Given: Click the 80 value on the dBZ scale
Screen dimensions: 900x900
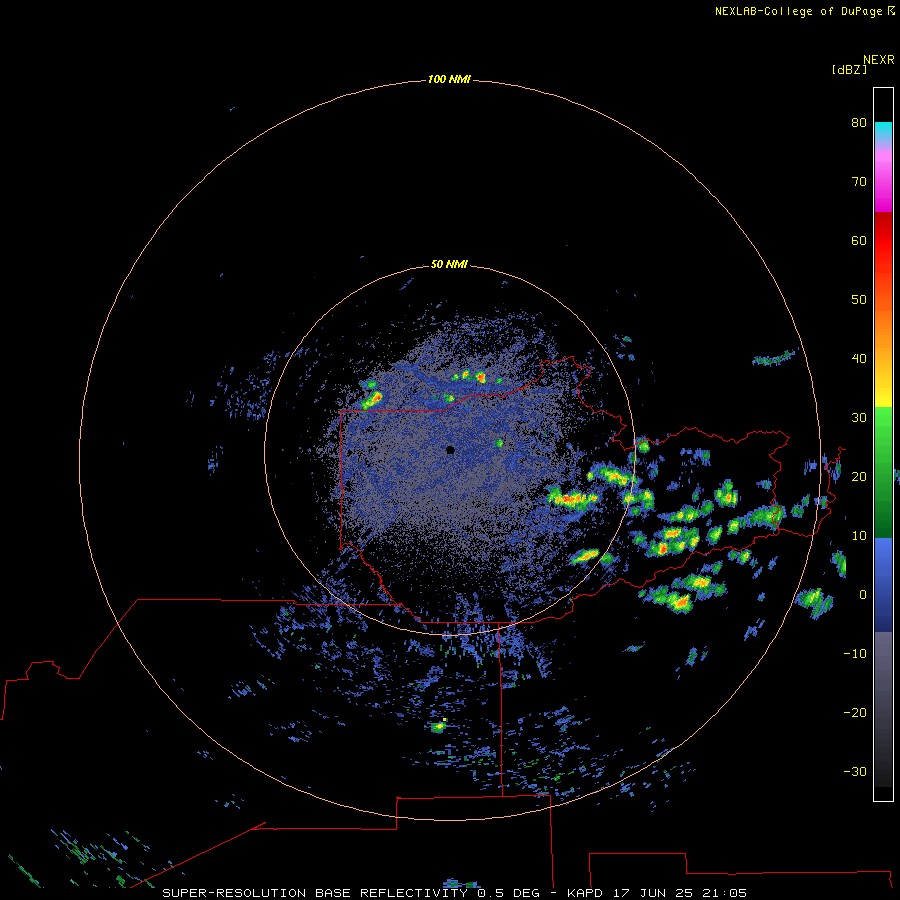Looking at the screenshot, I should 859,122.
